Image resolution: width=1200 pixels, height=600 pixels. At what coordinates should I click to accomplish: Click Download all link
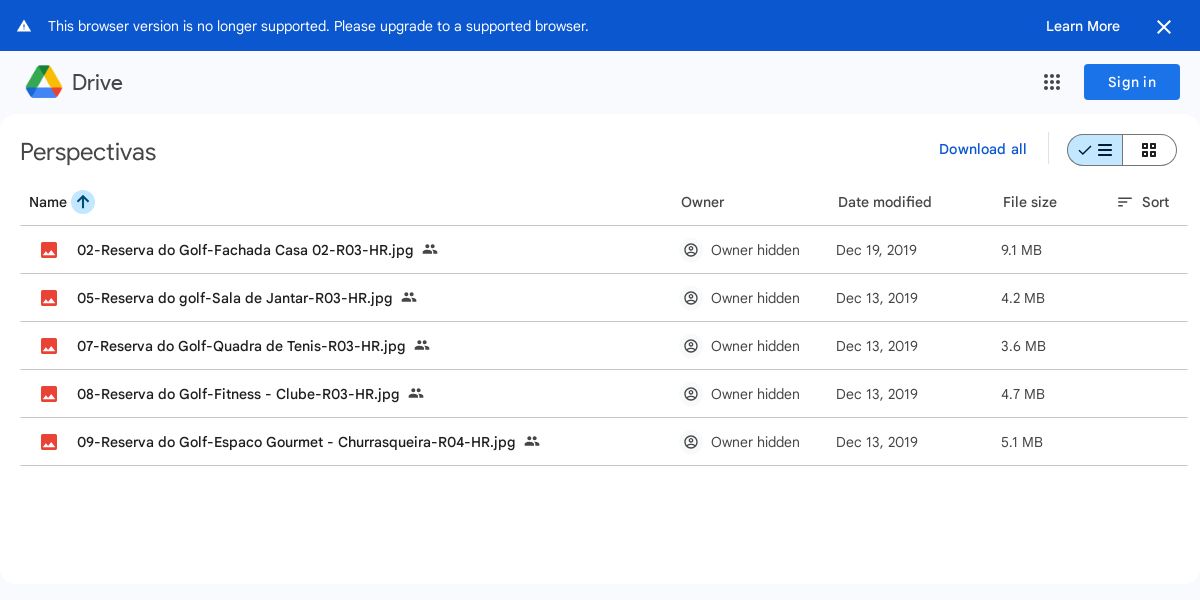pos(982,149)
